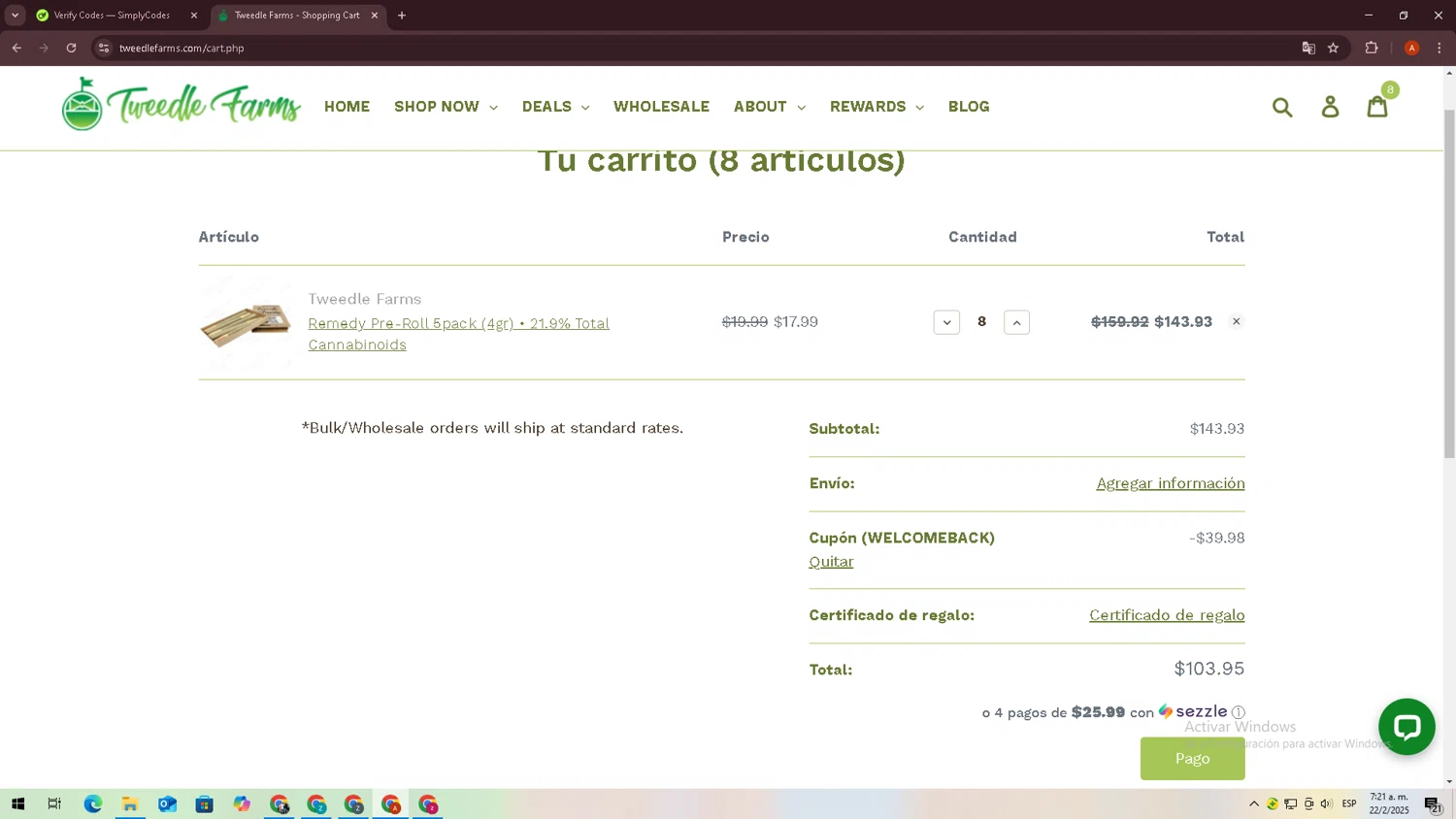Click Quitar to remove the coupon
Screen dimensions: 1456x819
[831, 562]
